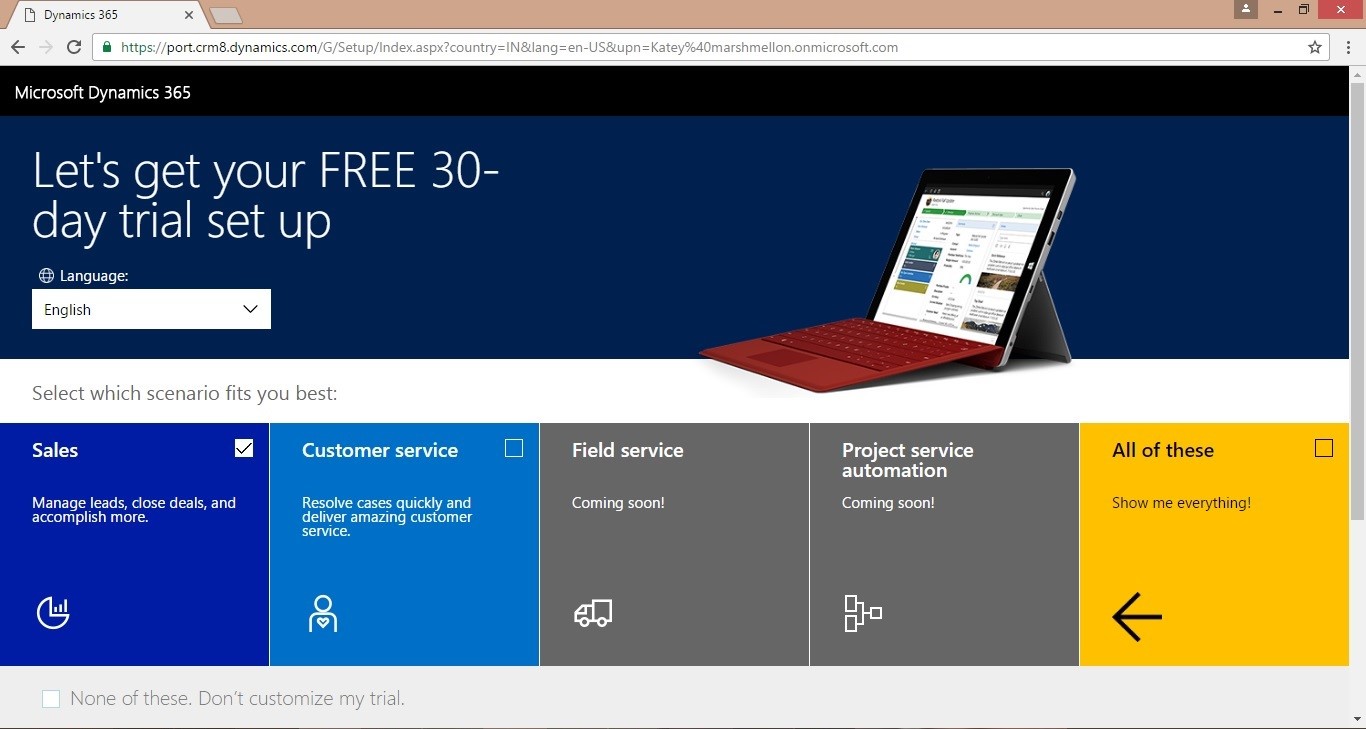Click the All of these heading
The width and height of the screenshot is (1366, 729).
click(1163, 450)
